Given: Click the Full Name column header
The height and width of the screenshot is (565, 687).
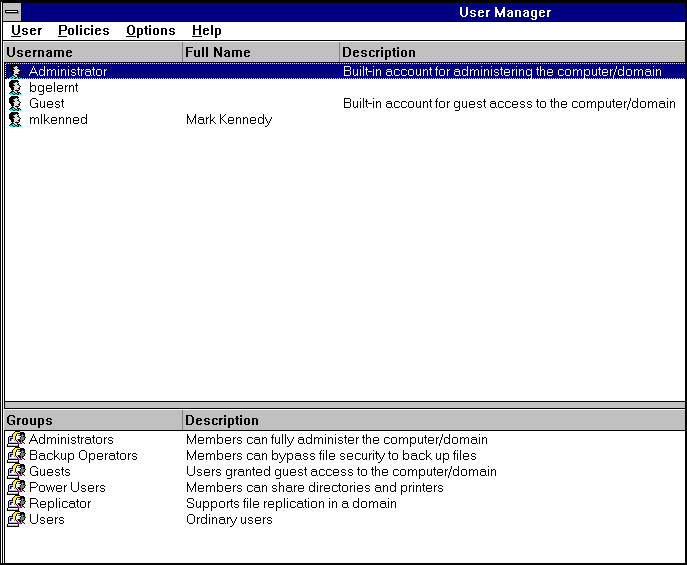Looking at the screenshot, I should click(261, 52).
